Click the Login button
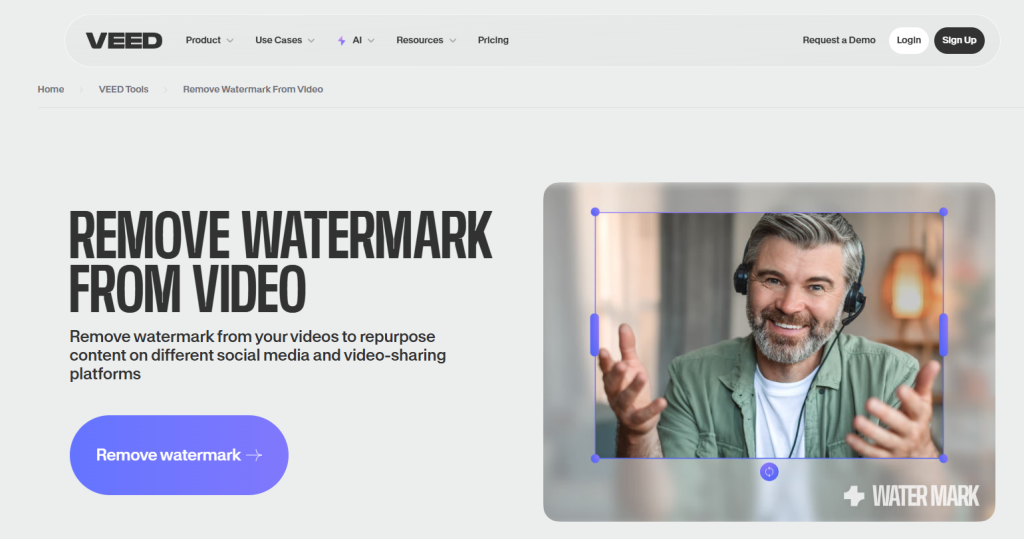Screen dimensions: 1024x539 [x=908, y=41]
